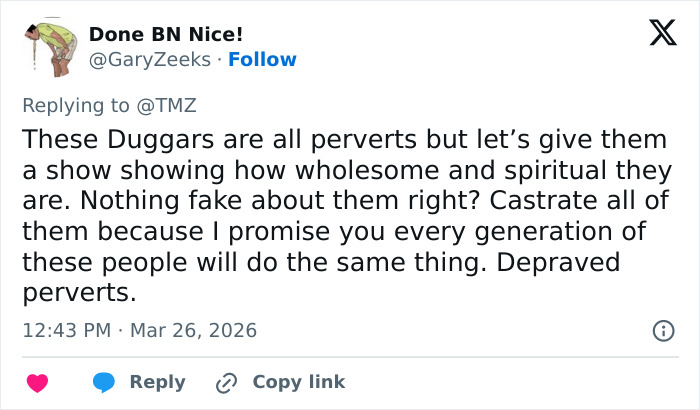
Task: Follow the GaryZeeks account
Action: [x=262, y=60]
